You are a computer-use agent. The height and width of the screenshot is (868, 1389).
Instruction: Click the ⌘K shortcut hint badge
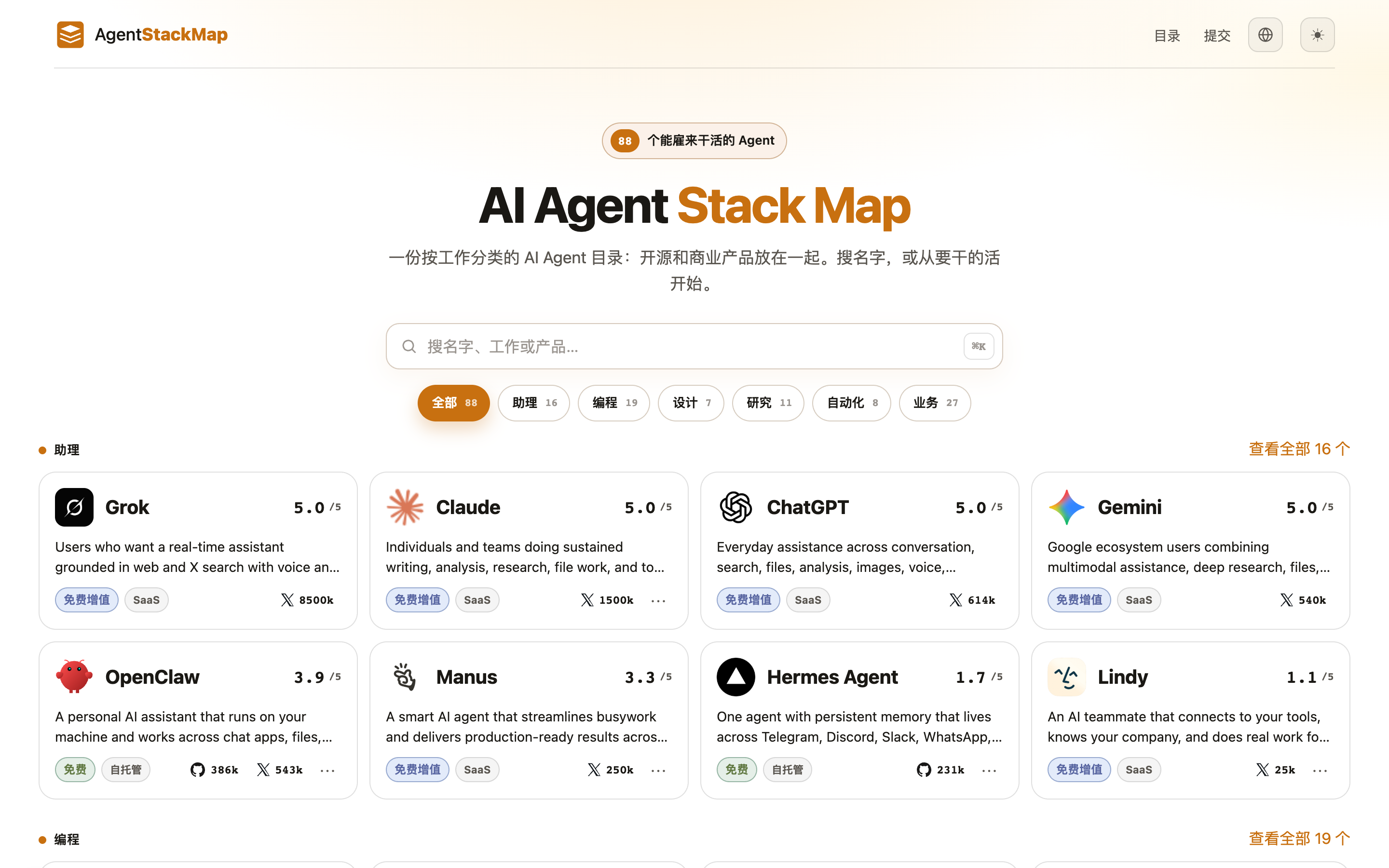tap(979, 346)
